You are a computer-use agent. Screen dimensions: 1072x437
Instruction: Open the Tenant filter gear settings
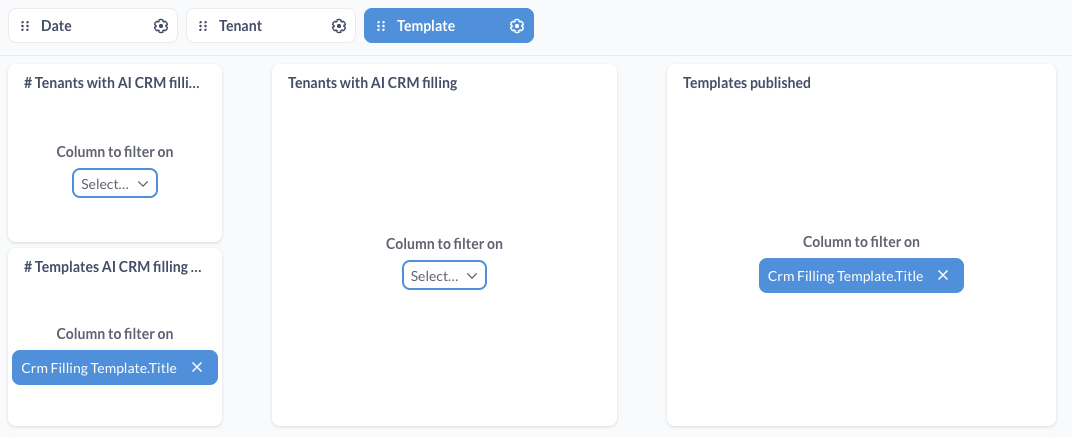click(x=338, y=26)
